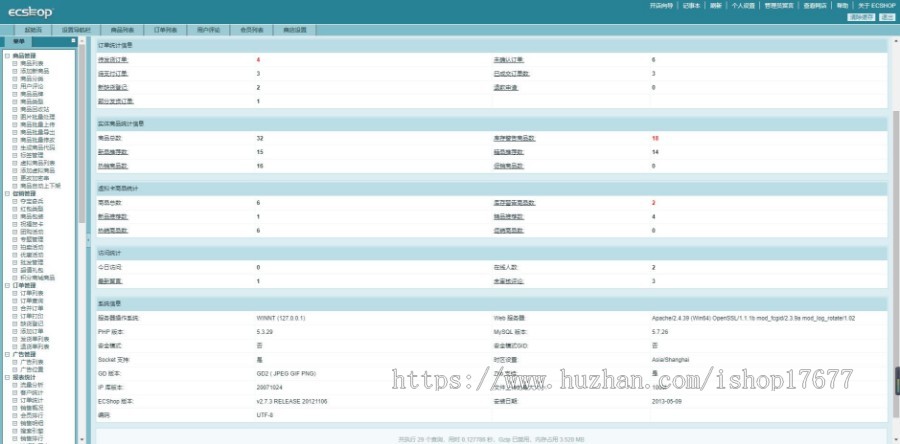This screenshot has width=900, height=444.
Task: Click the icon beside 销售概况
Action: pyautogui.click(x=15, y=408)
